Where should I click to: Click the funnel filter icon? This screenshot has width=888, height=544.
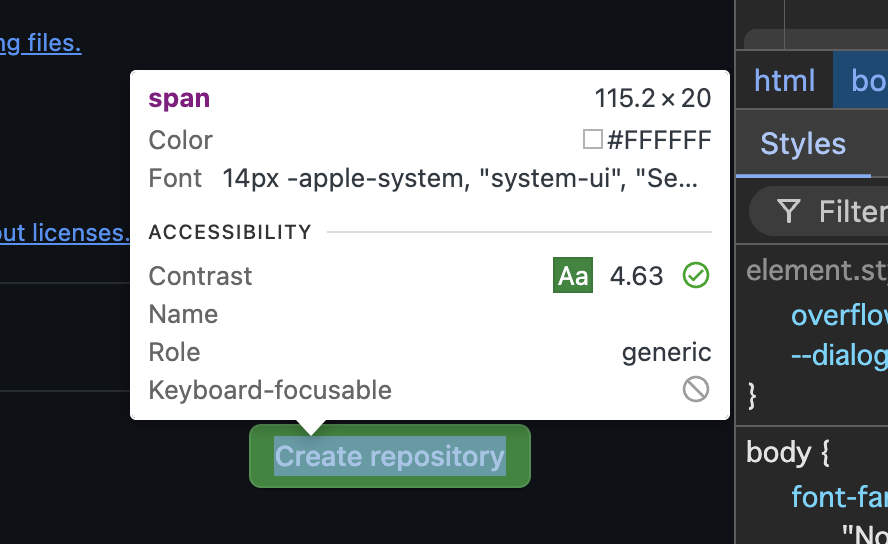pos(788,211)
